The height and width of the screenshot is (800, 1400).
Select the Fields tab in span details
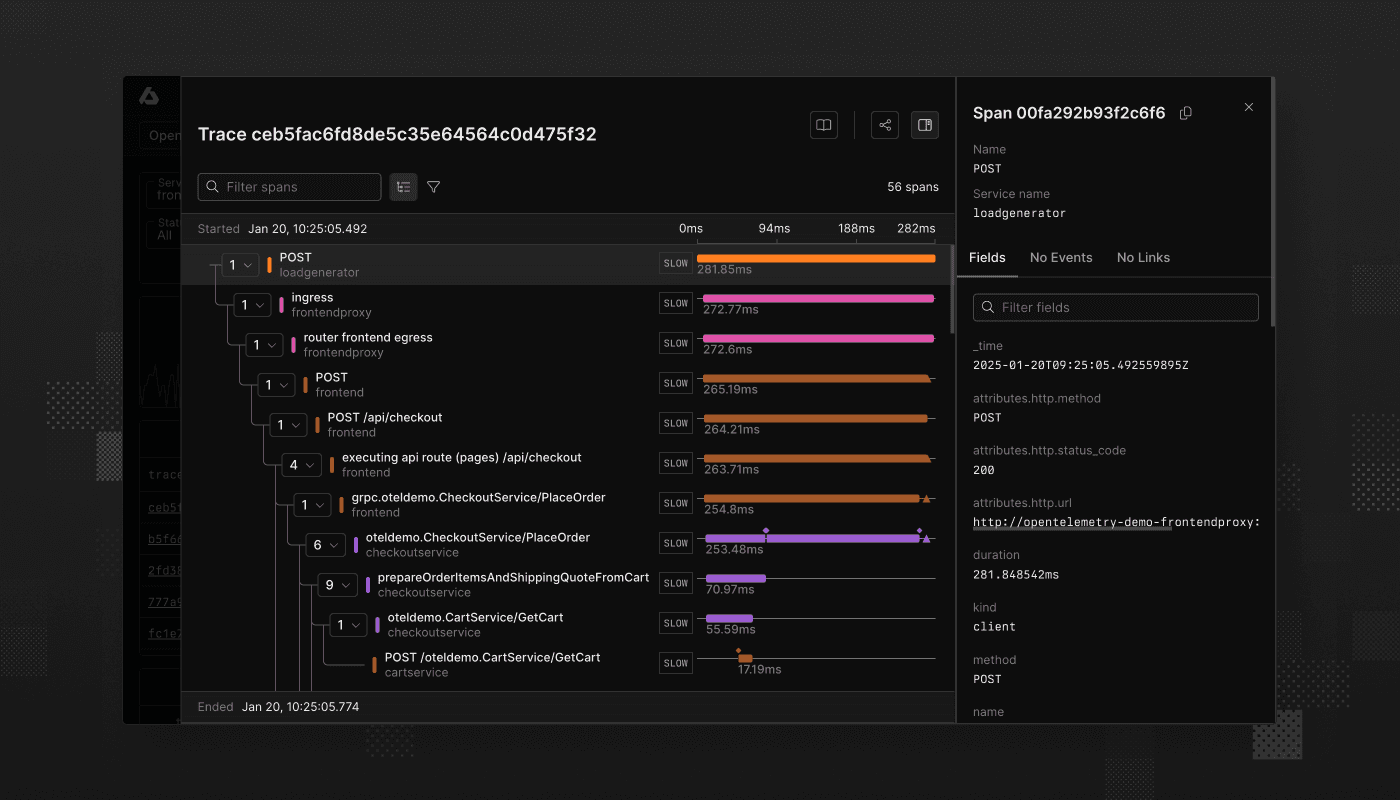(x=987, y=257)
